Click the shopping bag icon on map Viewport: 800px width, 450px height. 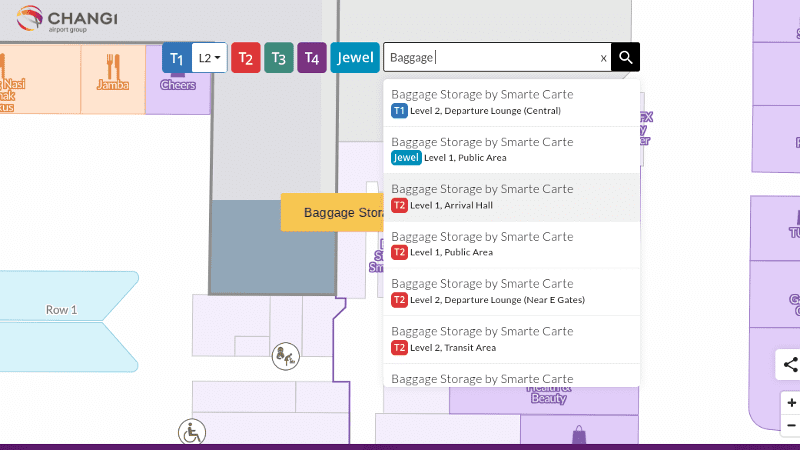pos(579,435)
